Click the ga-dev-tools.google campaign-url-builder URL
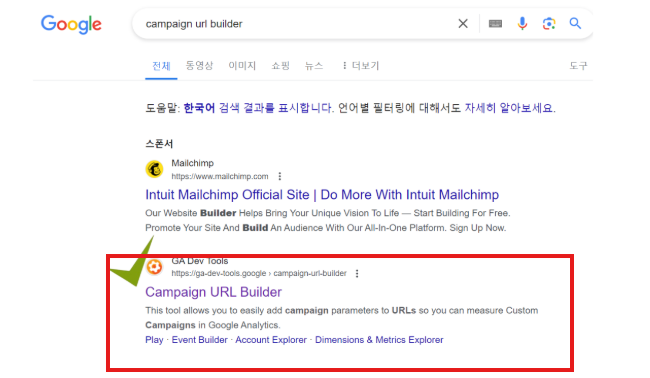The width and height of the screenshot is (650, 378). (259, 274)
